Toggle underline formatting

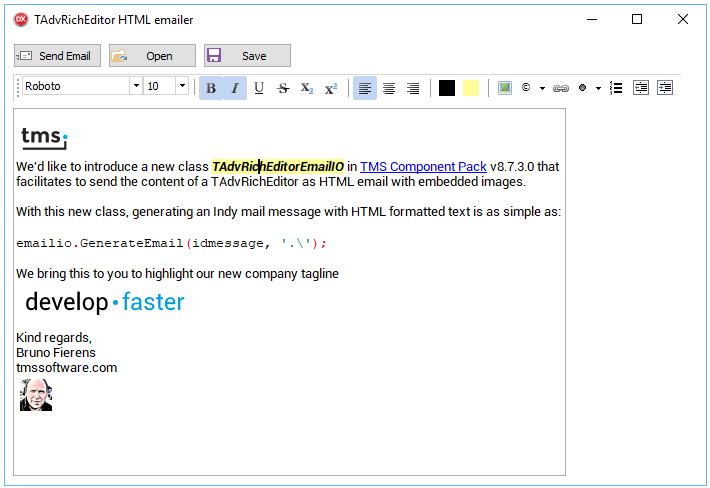[x=259, y=88]
